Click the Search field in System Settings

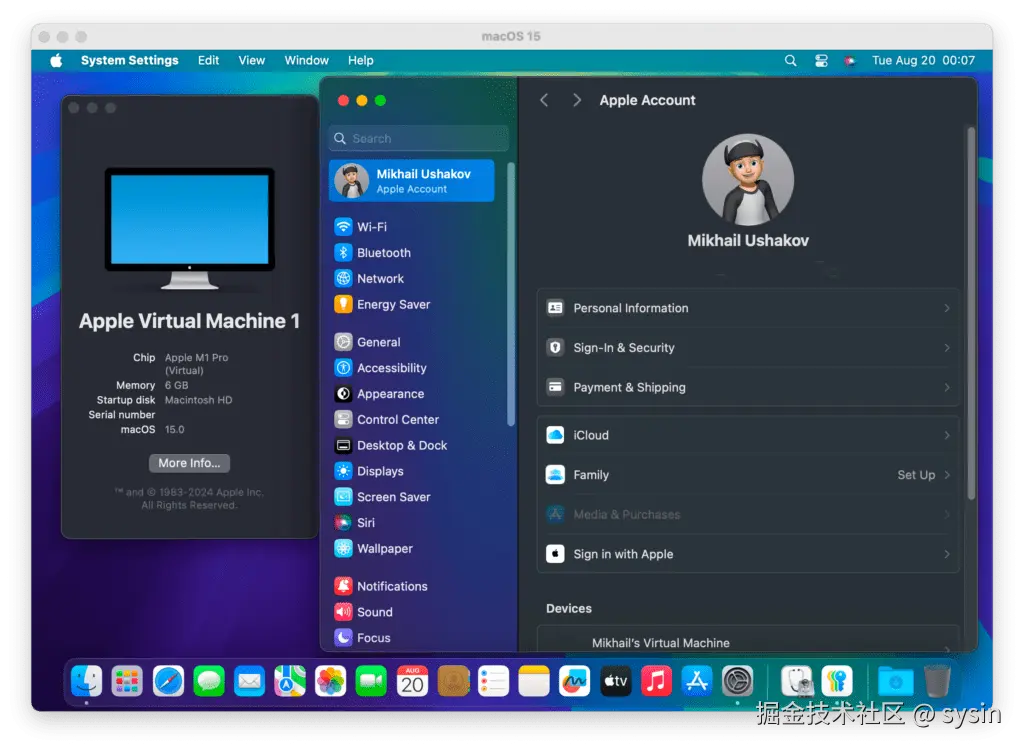(x=417, y=137)
